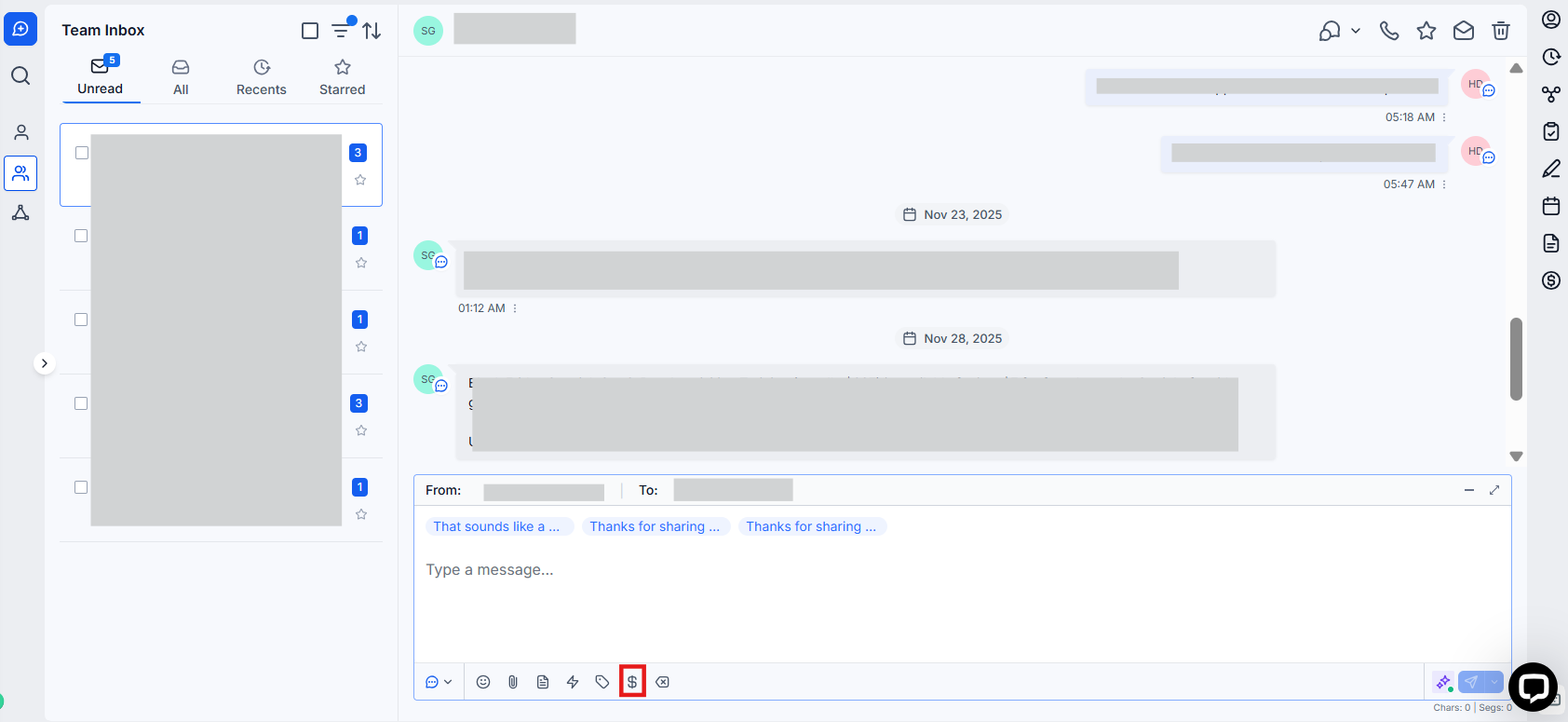Insert the second "Thanks for sharing ..." suggestion

coord(811,526)
